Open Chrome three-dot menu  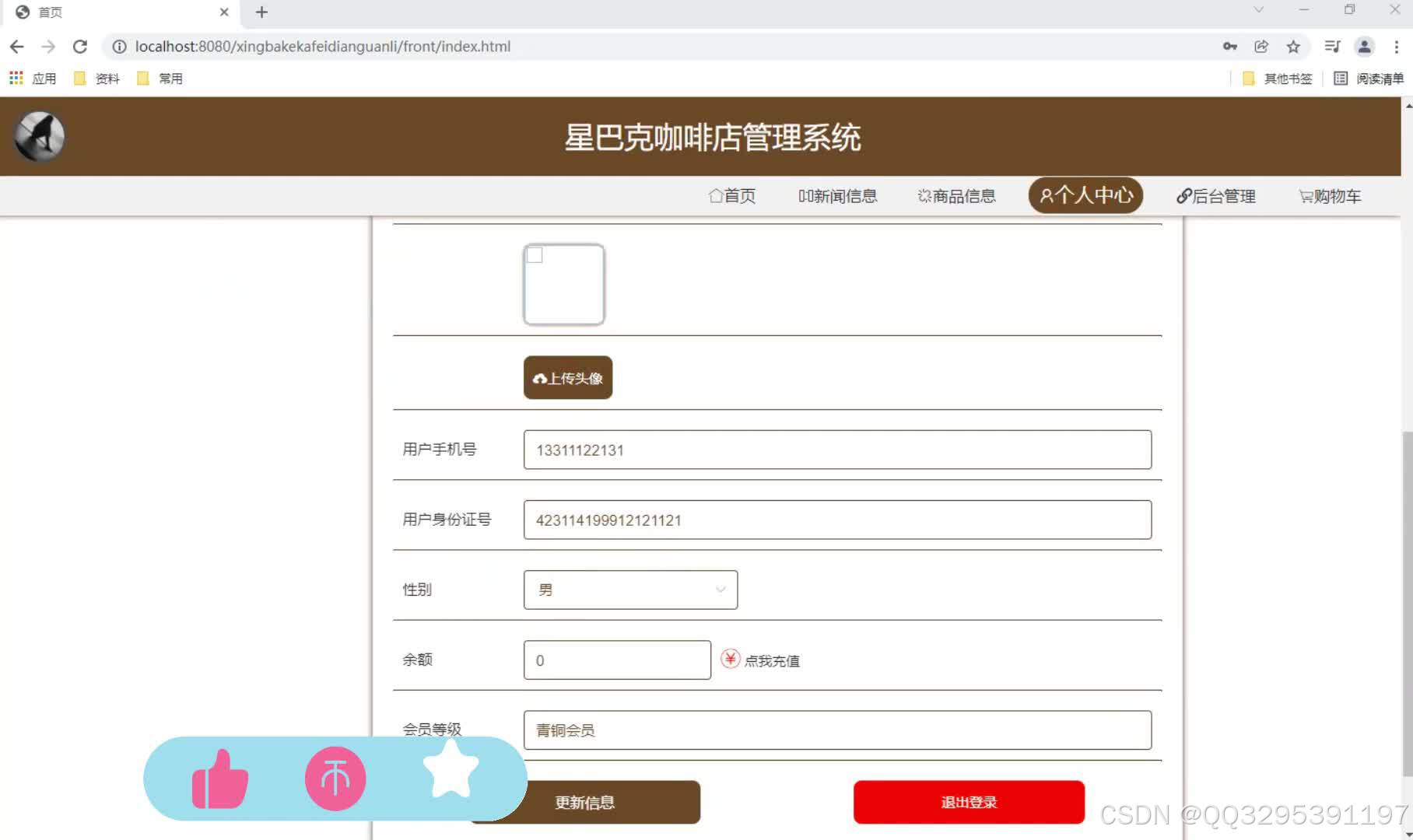click(x=1397, y=47)
